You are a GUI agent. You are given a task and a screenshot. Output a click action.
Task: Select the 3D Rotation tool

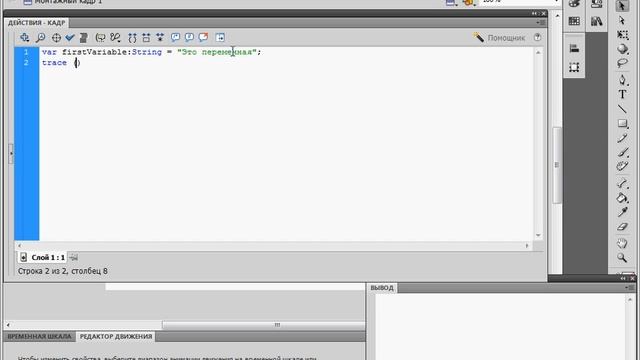622,49
